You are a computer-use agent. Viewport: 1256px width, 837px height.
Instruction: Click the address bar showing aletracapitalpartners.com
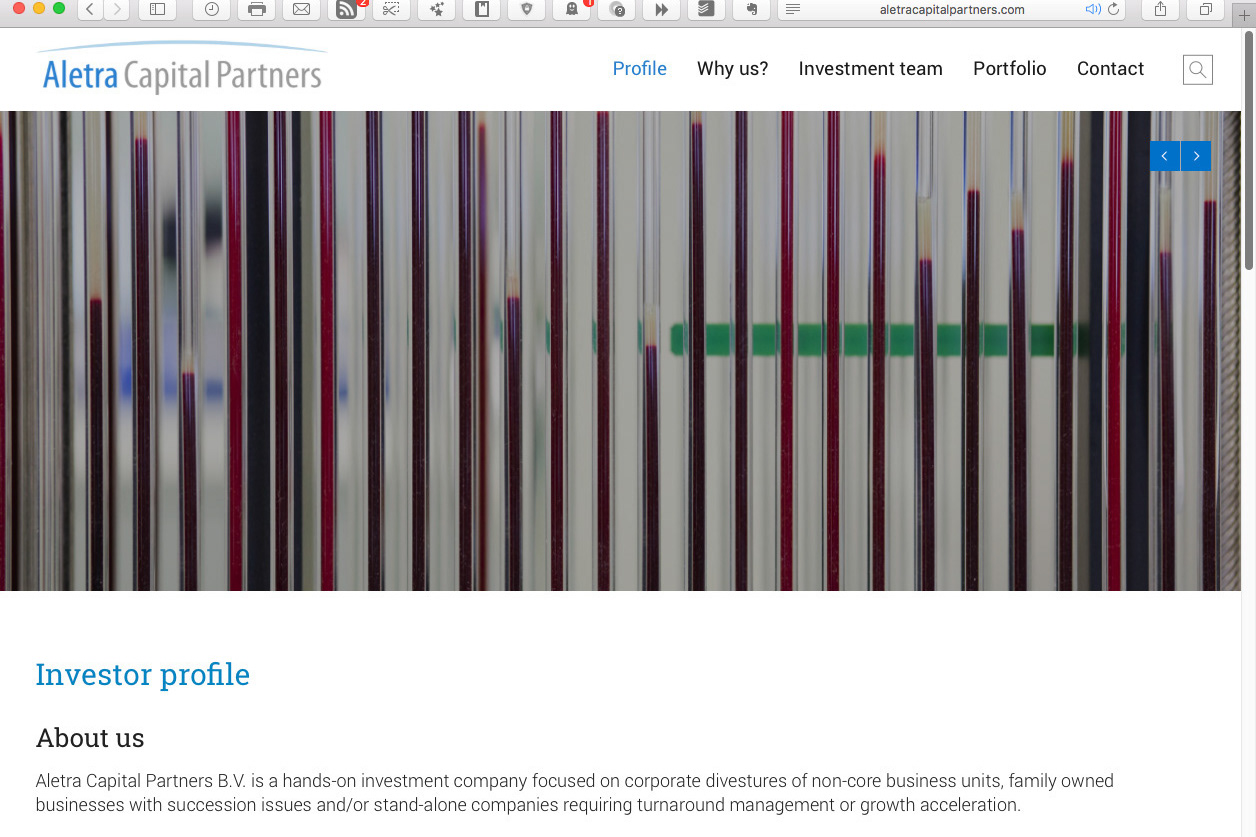pos(952,10)
